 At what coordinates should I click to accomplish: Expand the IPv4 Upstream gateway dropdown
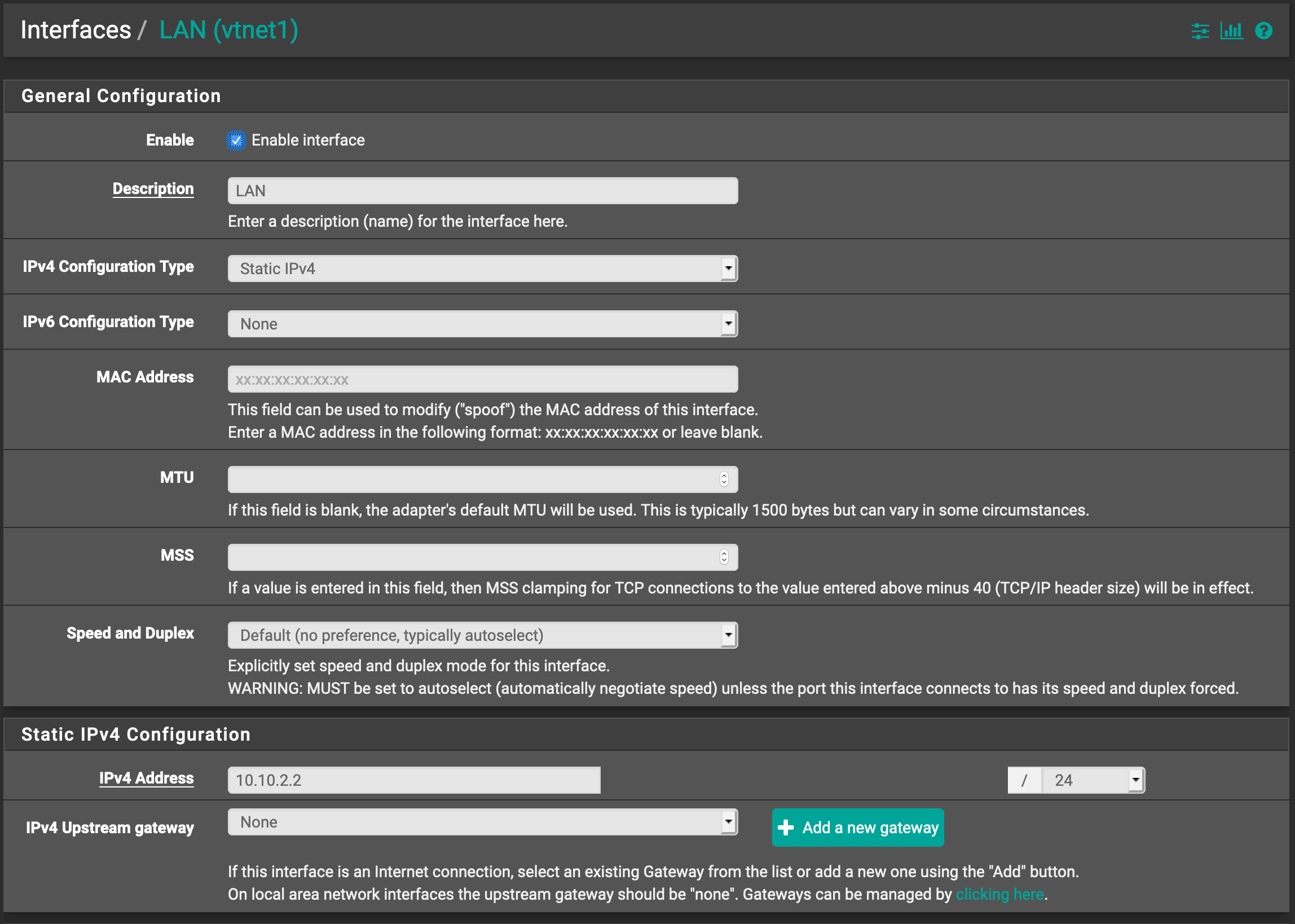pos(482,822)
